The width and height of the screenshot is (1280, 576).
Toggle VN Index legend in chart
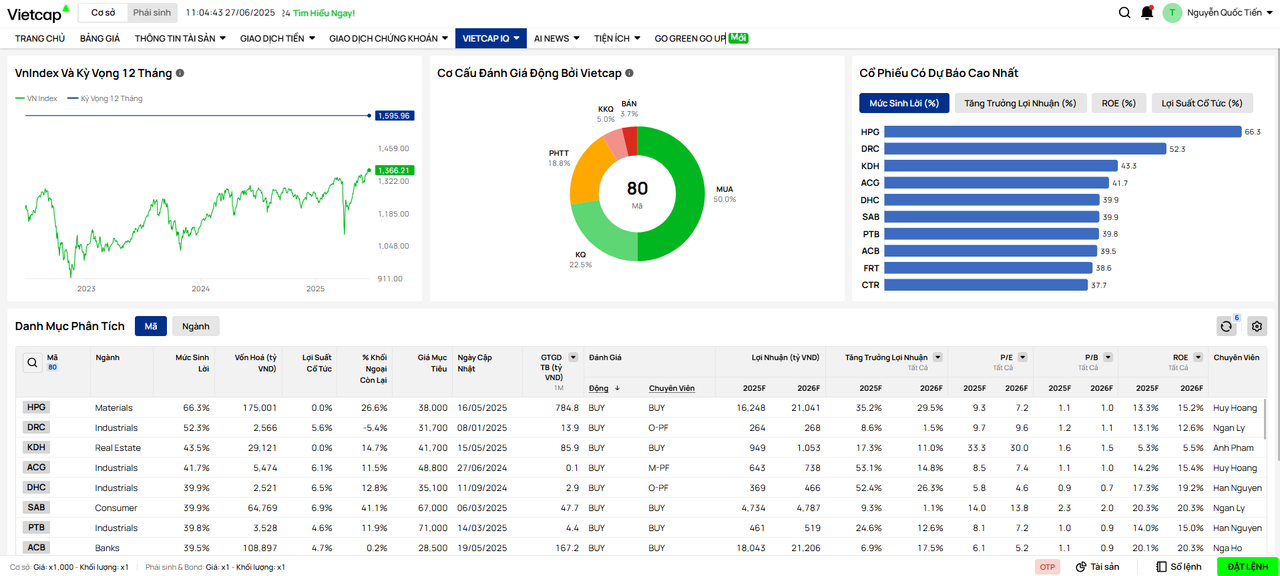[x=37, y=99]
